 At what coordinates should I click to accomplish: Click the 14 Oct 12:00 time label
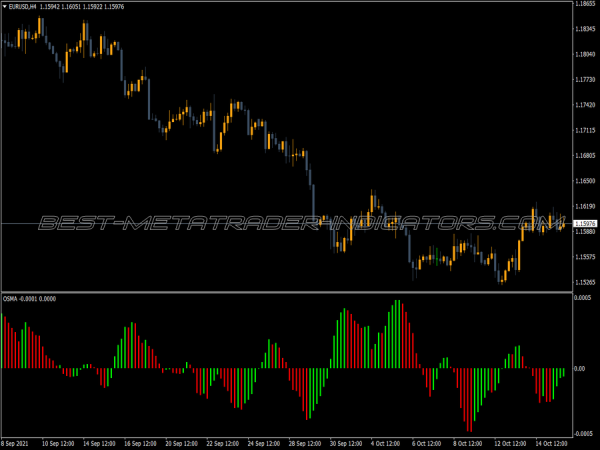point(551,444)
